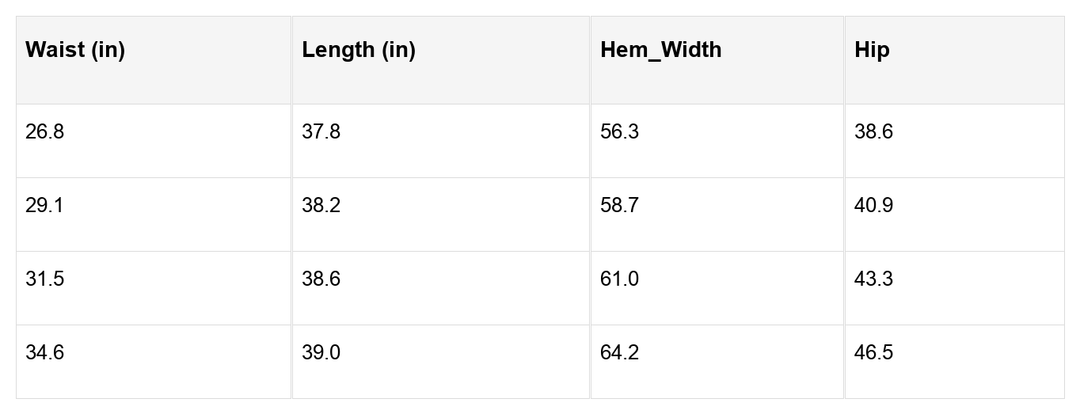Select the hip value 38.6
The height and width of the screenshot is (414, 1080).
coord(874,132)
